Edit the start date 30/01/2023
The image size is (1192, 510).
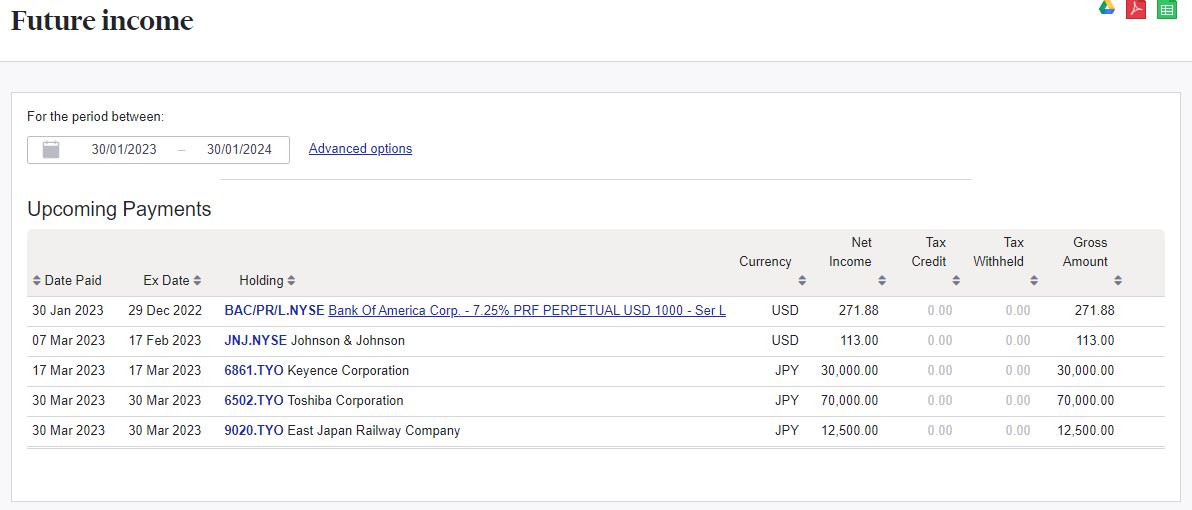click(x=124, y=150)
